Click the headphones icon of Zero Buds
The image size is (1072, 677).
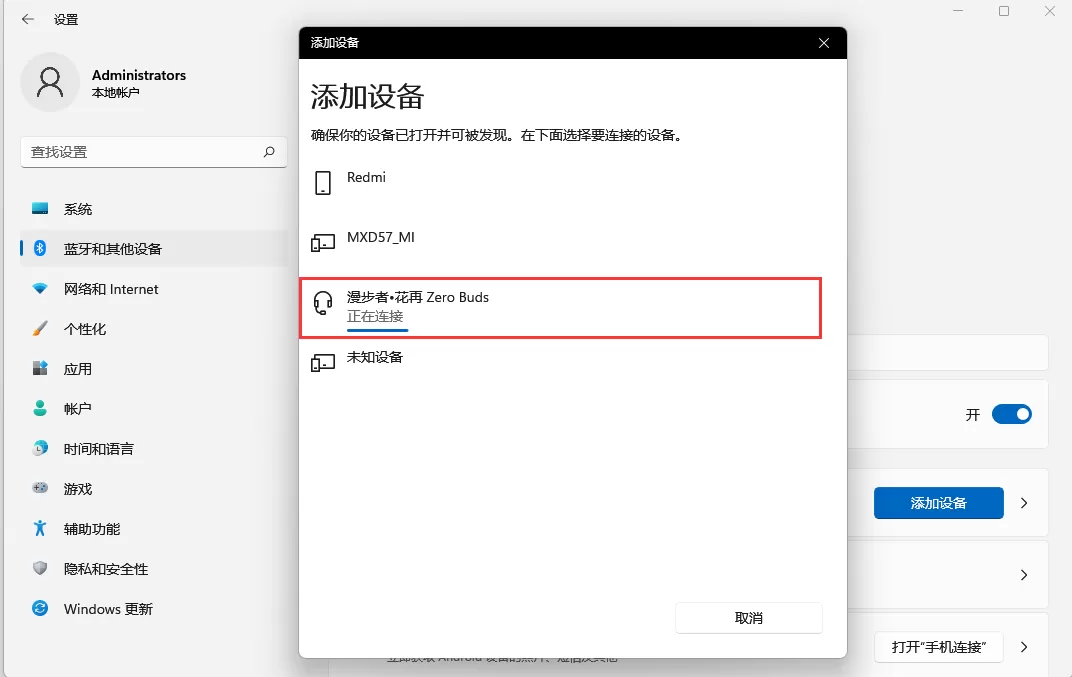322,300
